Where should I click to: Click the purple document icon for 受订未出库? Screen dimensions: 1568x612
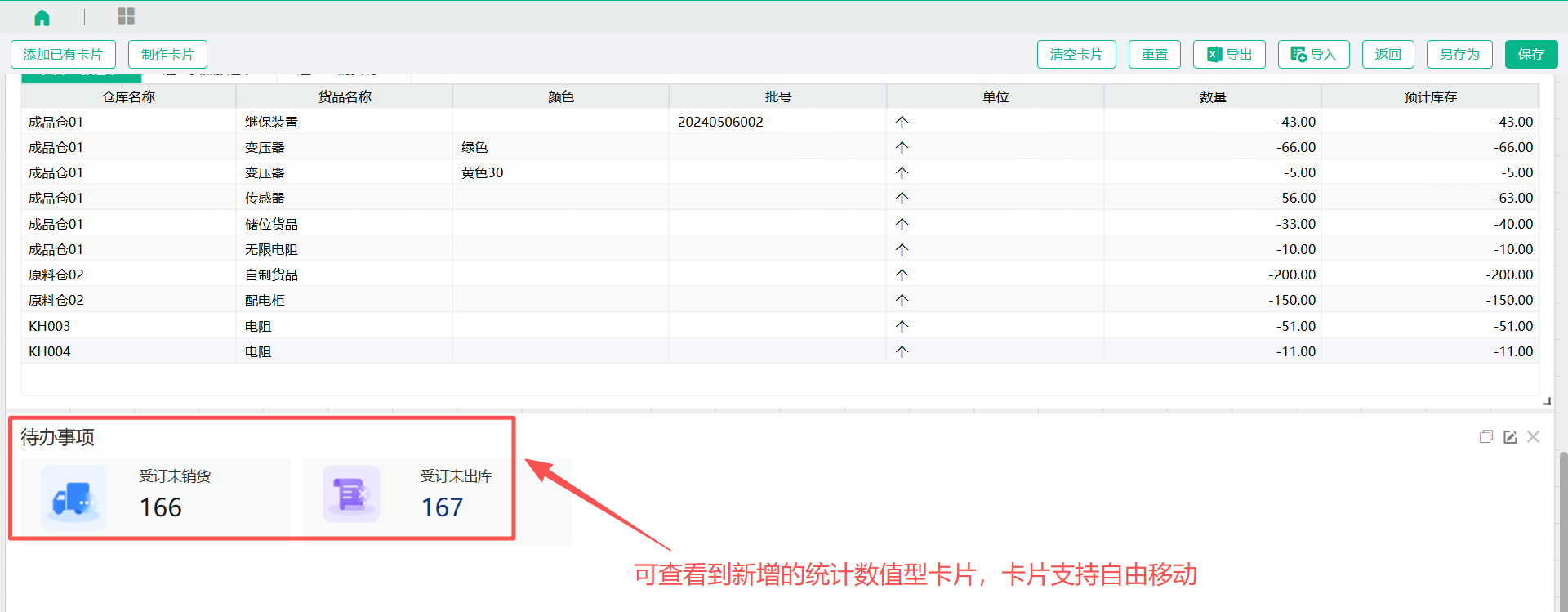pos(351,494)
